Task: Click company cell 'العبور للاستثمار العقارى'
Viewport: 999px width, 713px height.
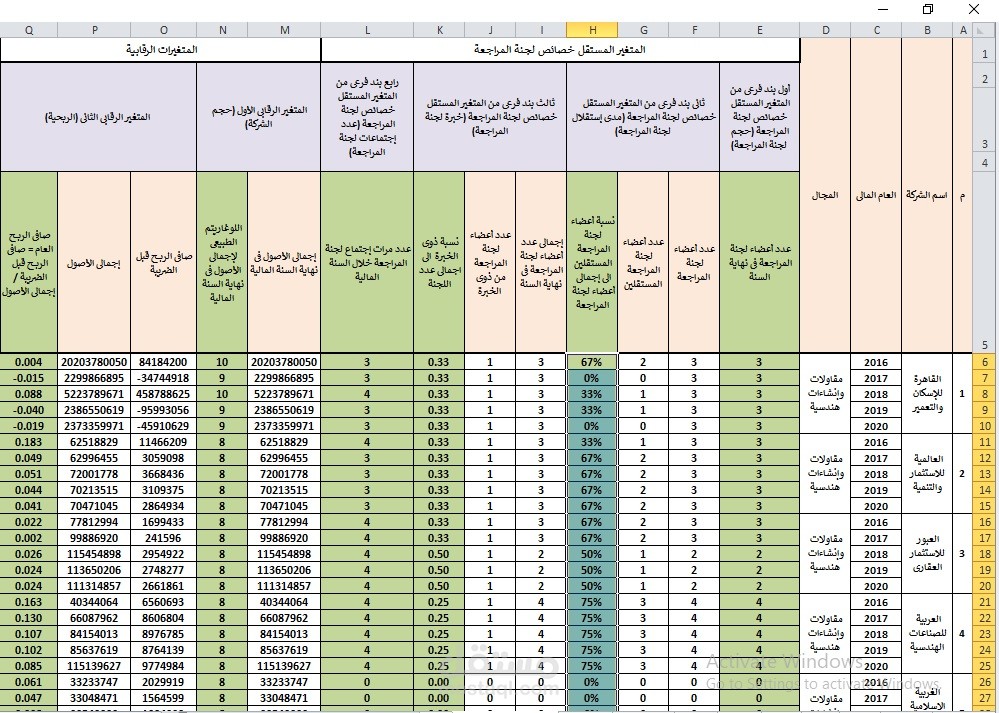Action: tap(927, 554)
